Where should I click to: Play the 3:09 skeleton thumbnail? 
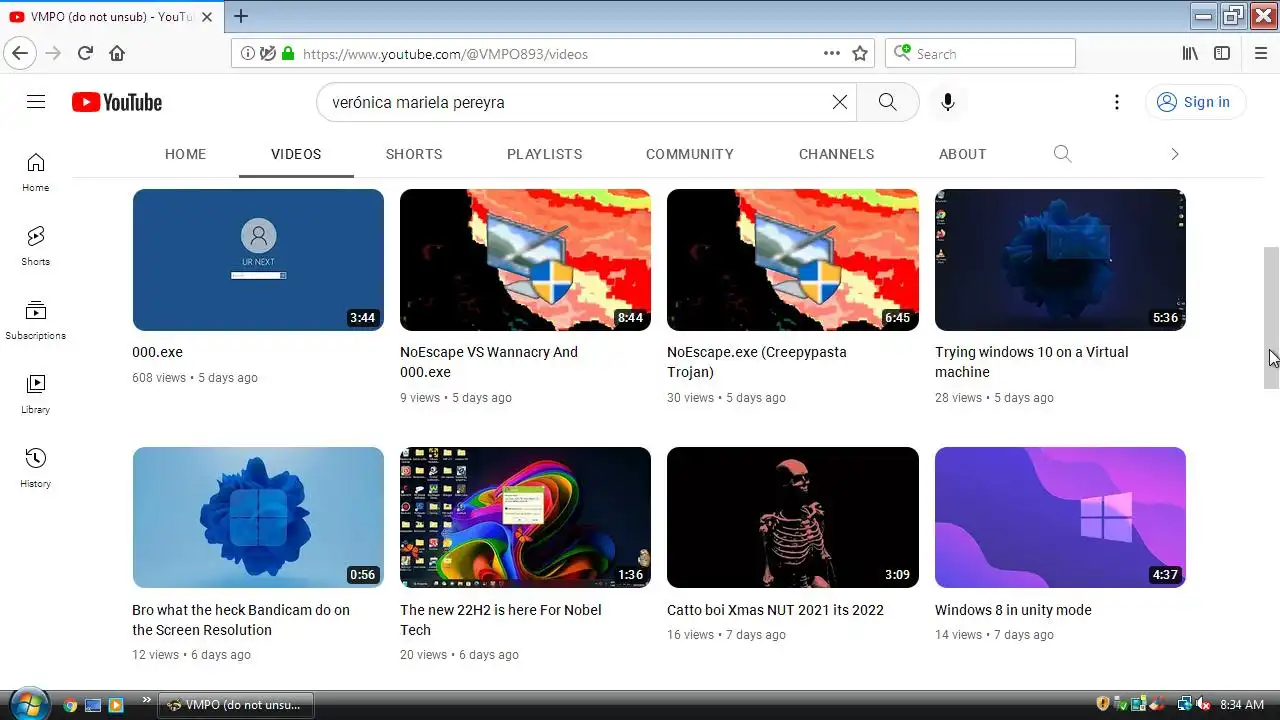tap(793, 517)
